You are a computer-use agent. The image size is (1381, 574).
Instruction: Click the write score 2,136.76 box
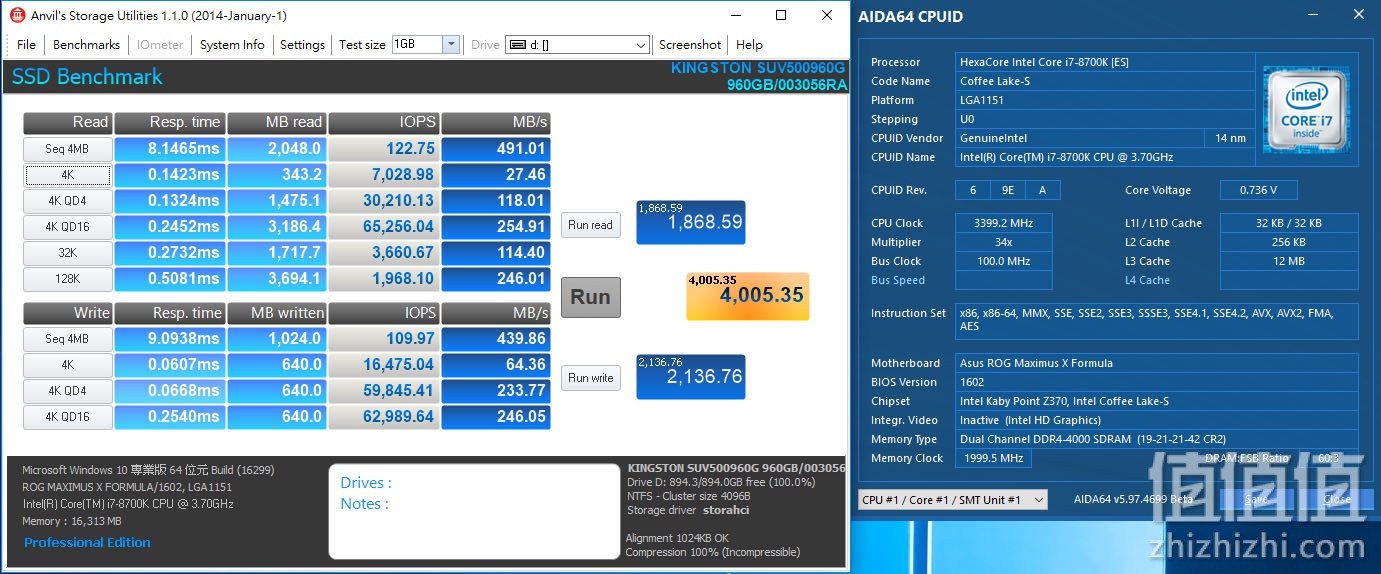click(x=691, y=377)
